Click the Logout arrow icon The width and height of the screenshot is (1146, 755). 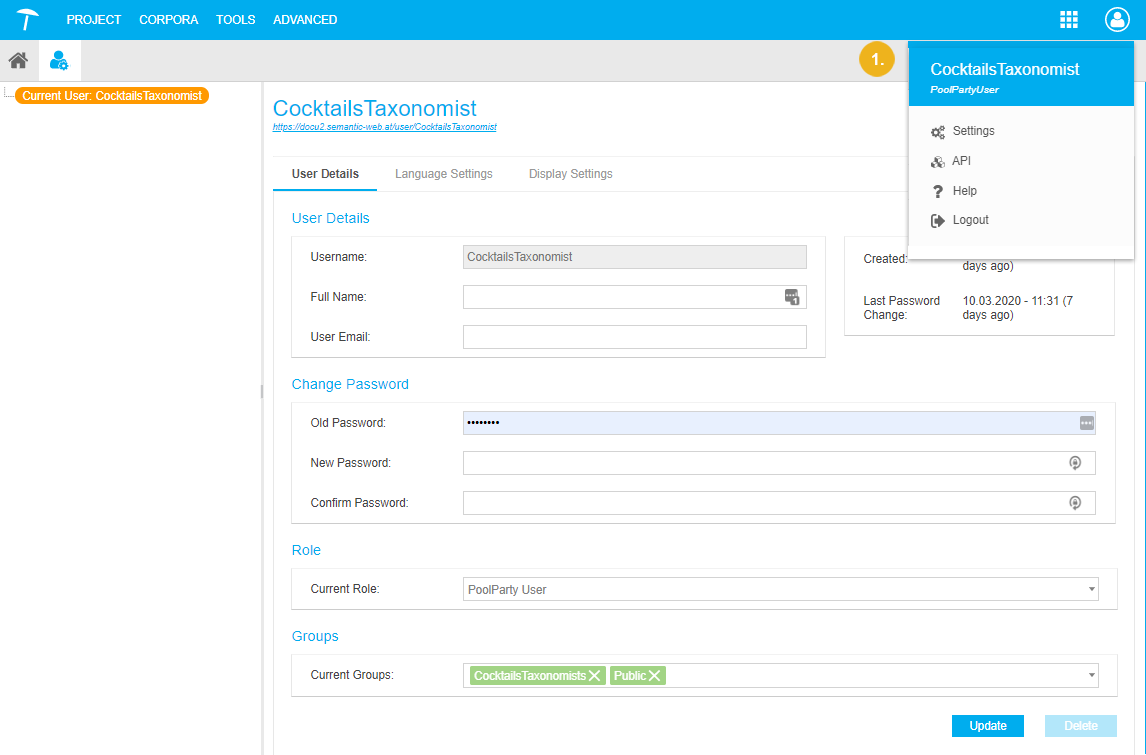pyautogui.click(x=938, y=221)
